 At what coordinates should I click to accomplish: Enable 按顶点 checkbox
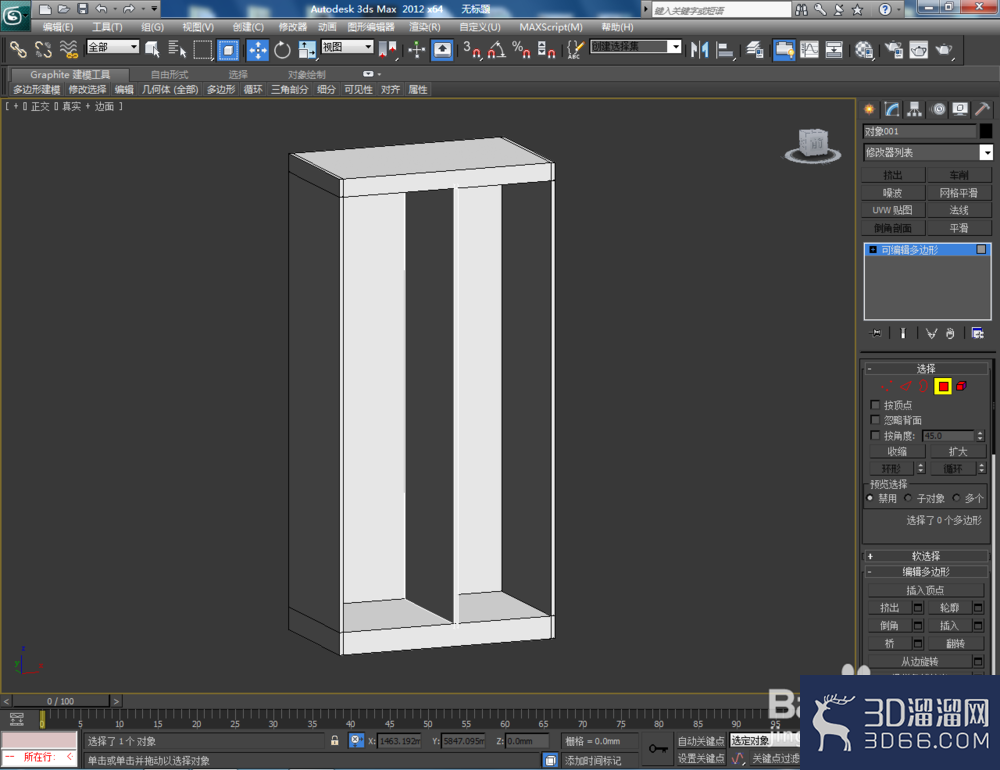point(875,404)
